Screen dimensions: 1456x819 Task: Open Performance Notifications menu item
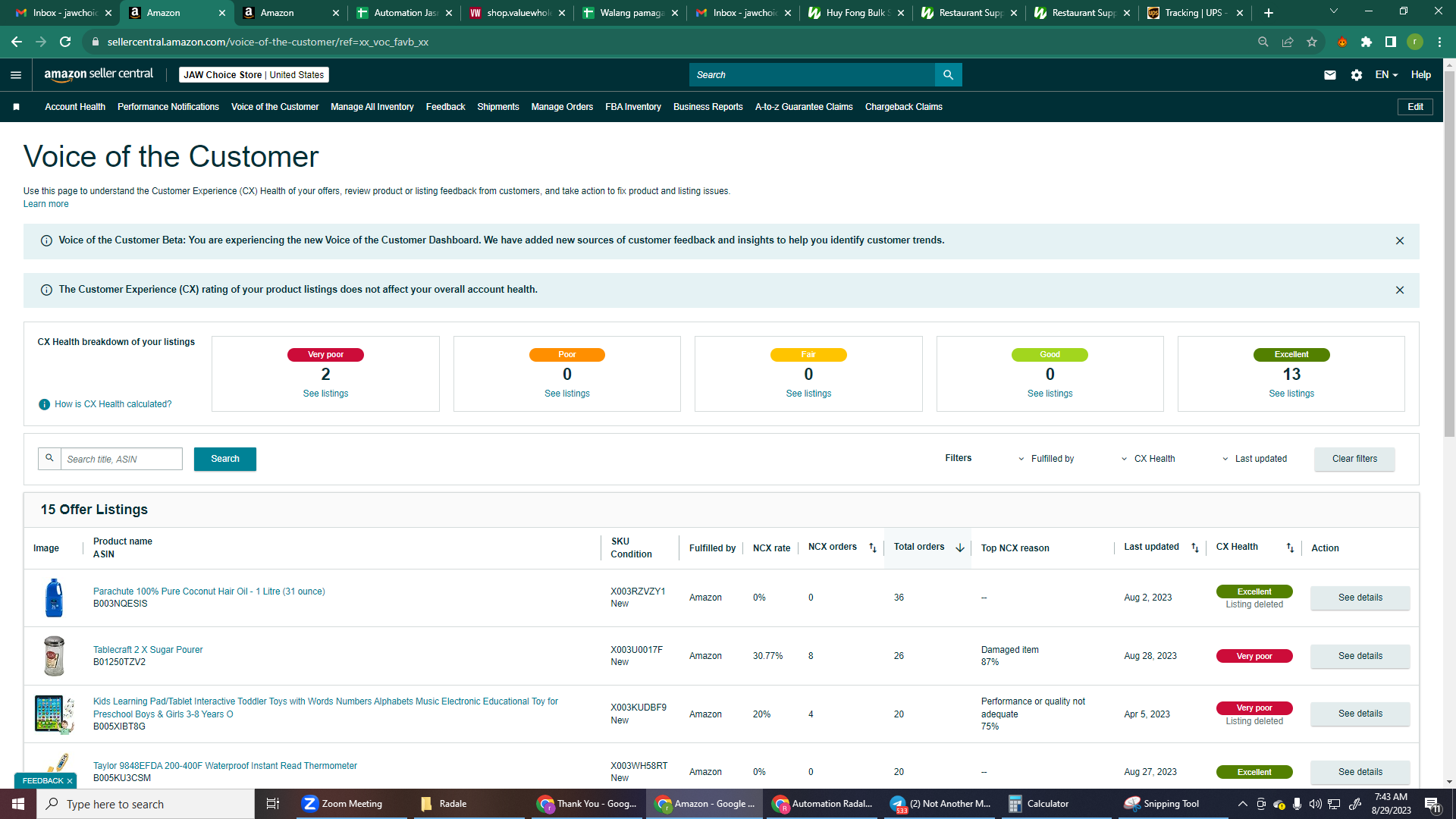pyautogui.click(x=168, y=107)
